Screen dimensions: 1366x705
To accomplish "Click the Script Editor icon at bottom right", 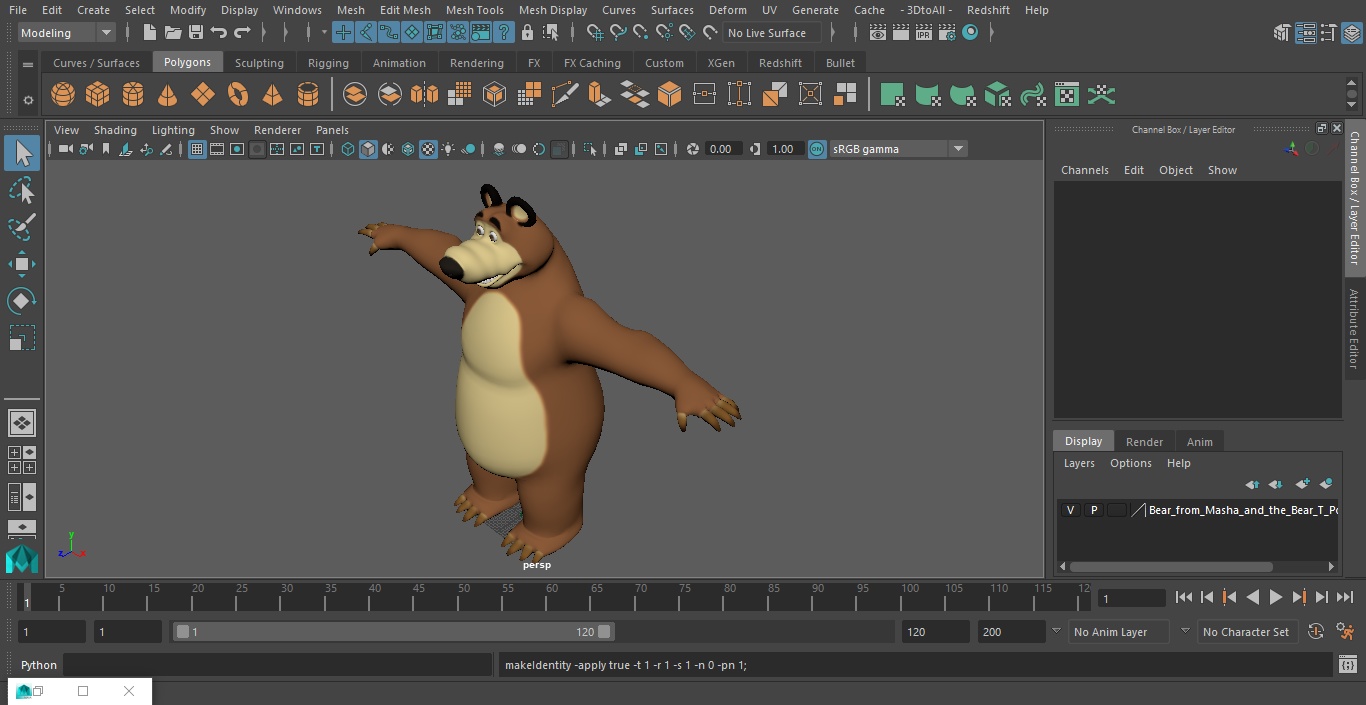I will tap(1348, 664).
